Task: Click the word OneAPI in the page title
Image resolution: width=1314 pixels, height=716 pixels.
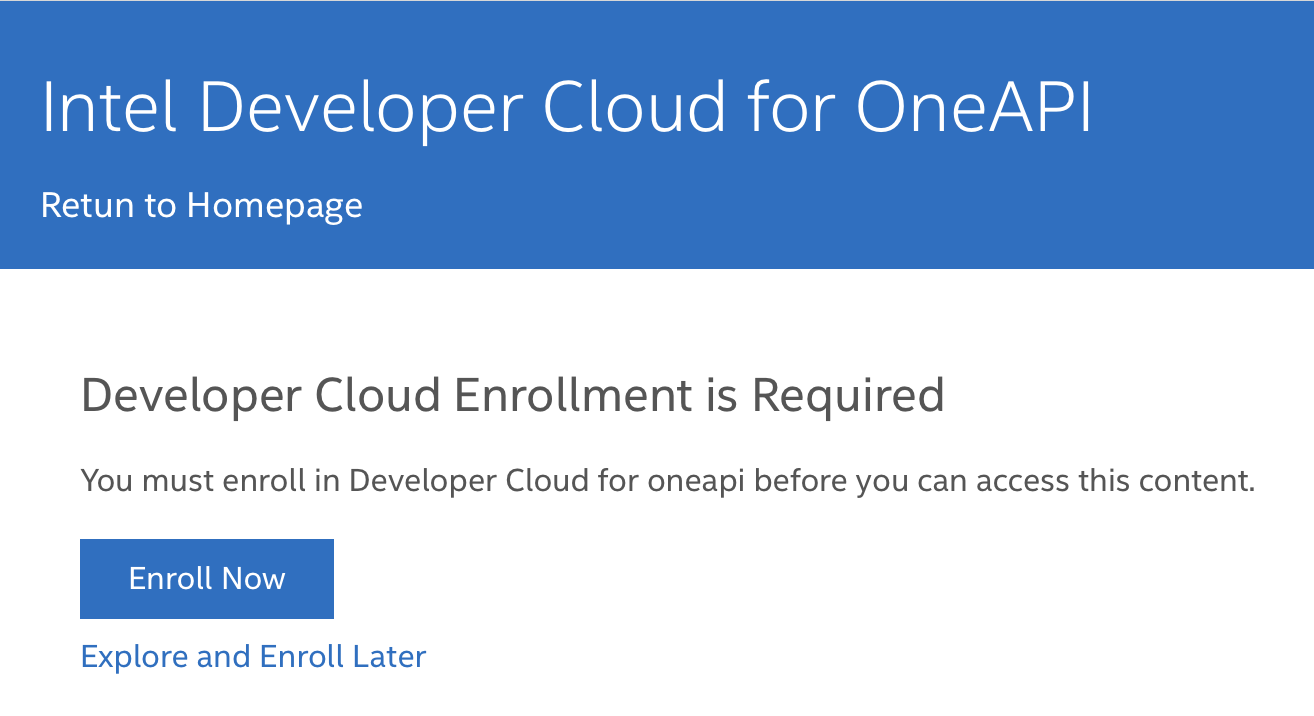Action: click(x=973, y=106)
